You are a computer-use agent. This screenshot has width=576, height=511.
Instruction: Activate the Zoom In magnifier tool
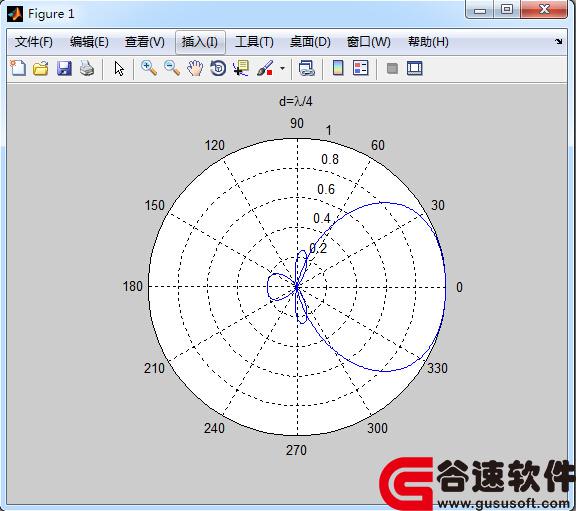click(149, 68)
